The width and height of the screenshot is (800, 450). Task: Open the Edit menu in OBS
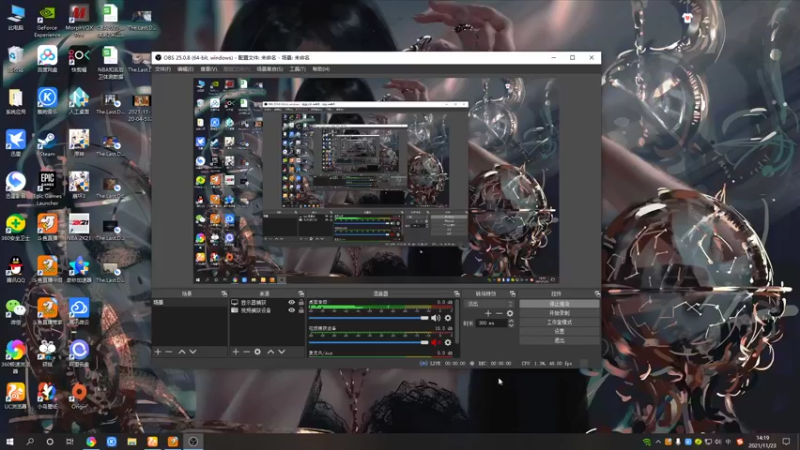point(185,69)
